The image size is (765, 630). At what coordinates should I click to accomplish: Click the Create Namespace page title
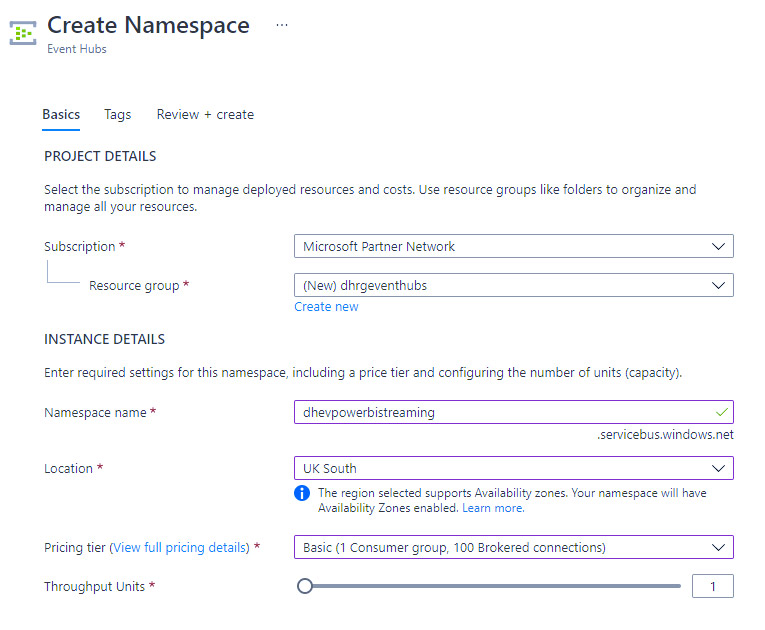pyautogui.click(x=148, y=25)
